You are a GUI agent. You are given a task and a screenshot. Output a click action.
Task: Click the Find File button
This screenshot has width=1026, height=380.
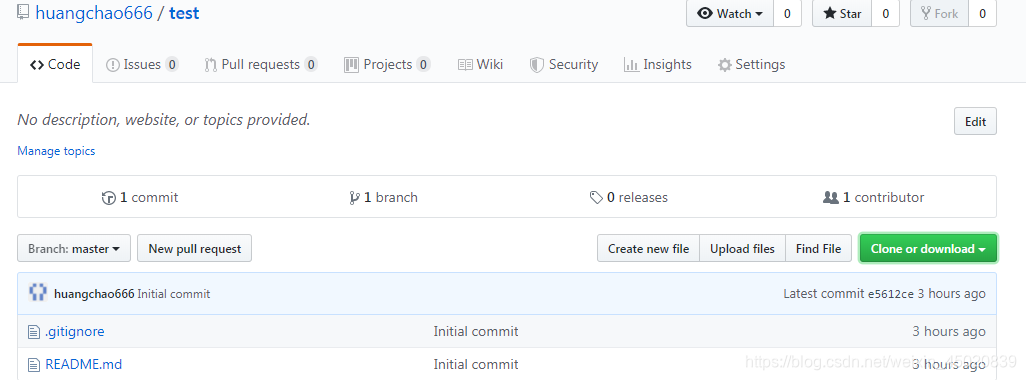pyautogui.click(x=819, y=249)
